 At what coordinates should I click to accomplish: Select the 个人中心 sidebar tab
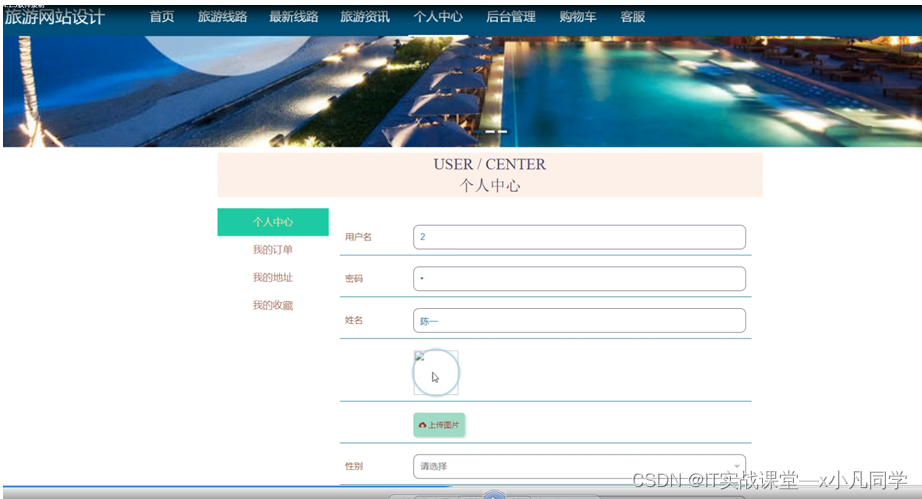tap(273, 222)
